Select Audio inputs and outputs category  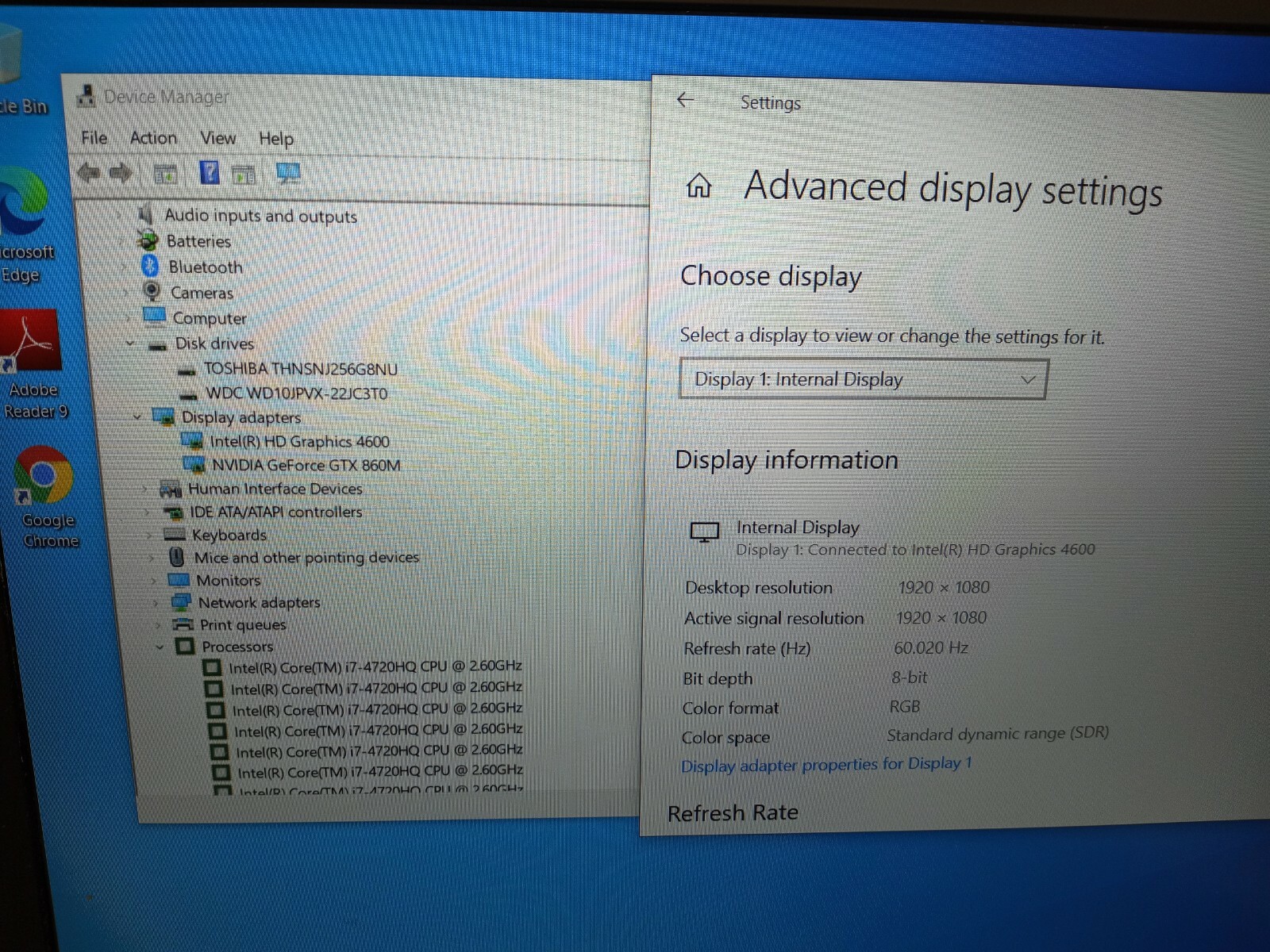click(x=260, y=216)
